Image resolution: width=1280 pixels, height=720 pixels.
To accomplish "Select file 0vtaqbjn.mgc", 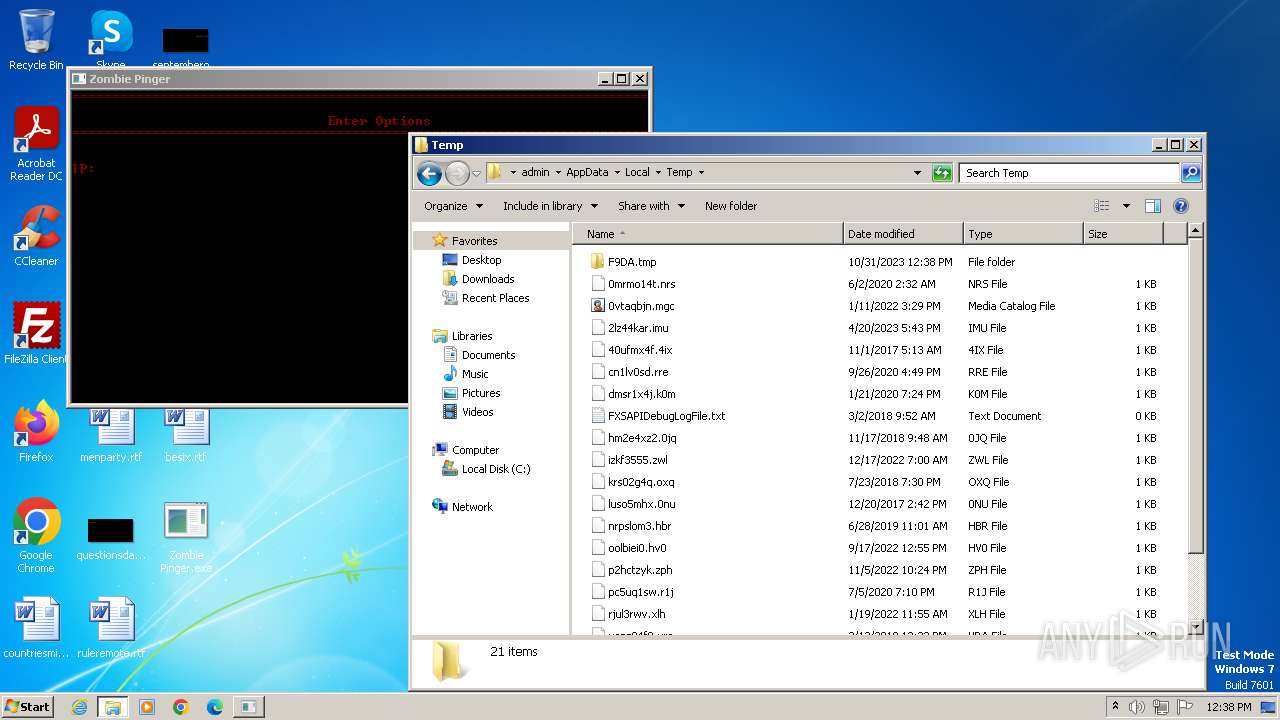I will (x=641, y=306).
